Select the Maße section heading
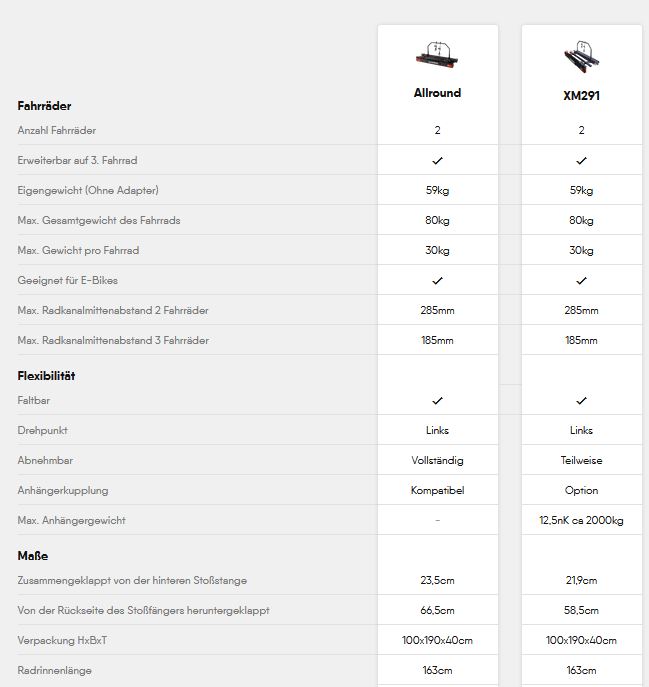This screenshot has width=649, height=687. point(33,556)
